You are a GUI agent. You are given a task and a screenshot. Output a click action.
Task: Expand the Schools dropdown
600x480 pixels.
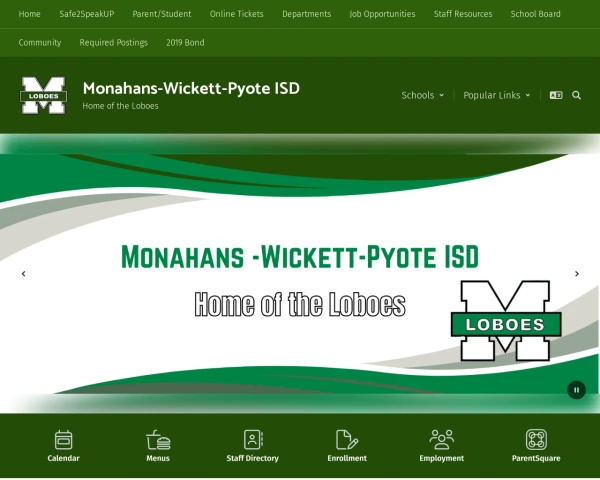tap(422, 95)
